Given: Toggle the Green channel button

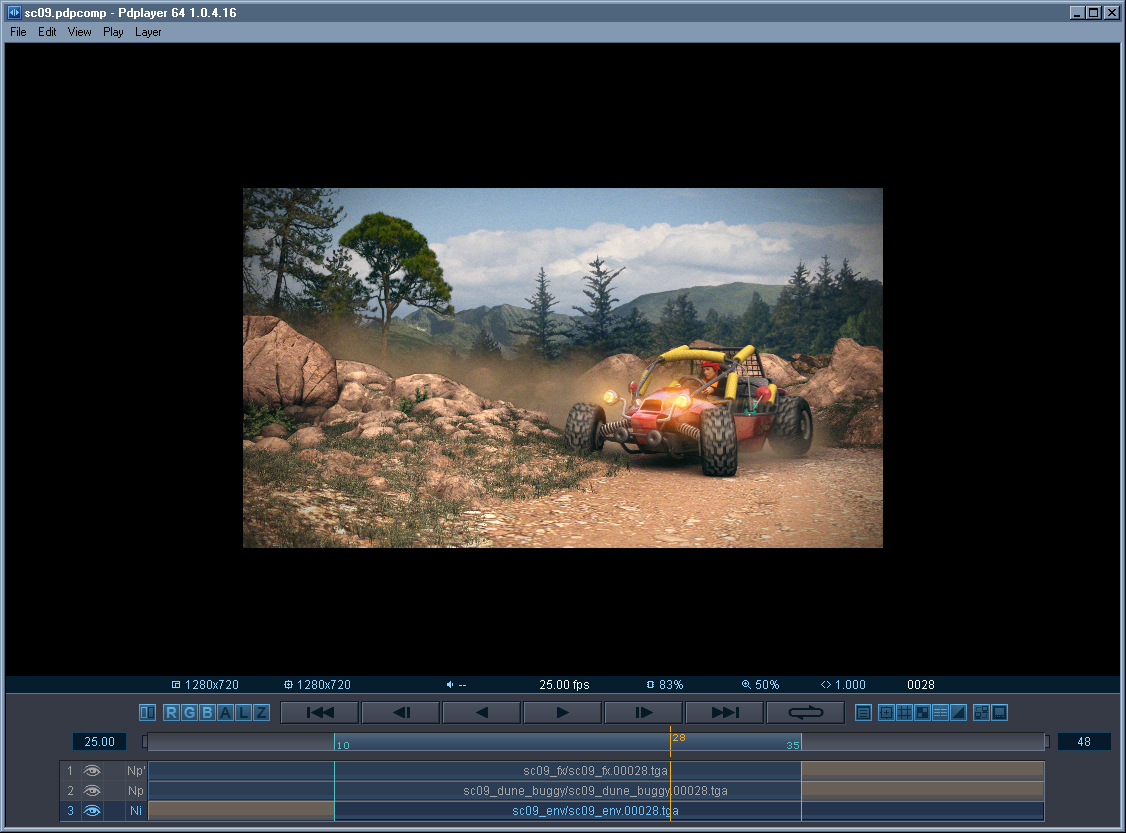Looking at the screenshot, I should pos(190,712).
